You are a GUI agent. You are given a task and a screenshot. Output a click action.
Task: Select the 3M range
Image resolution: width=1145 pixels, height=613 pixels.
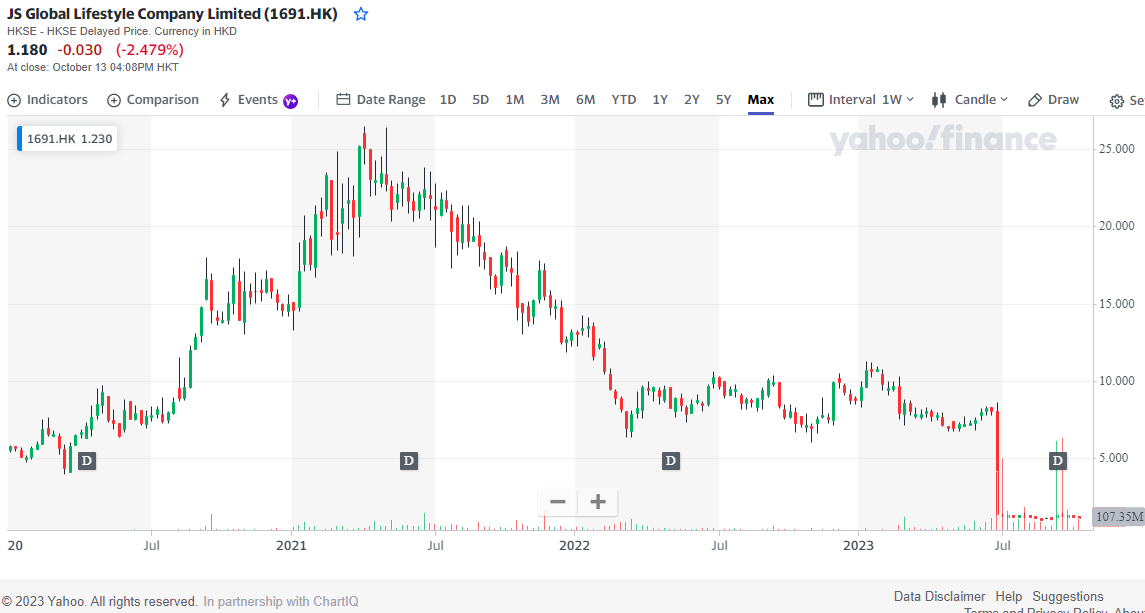click(x=550, y=100)
